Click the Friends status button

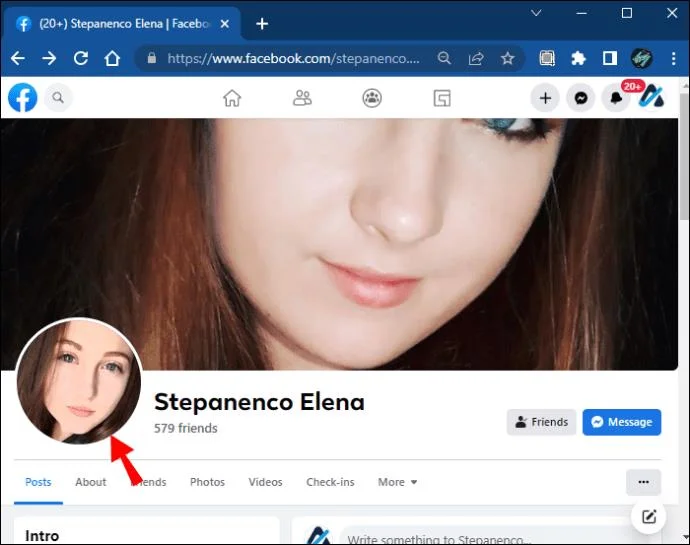coord(541,422)
